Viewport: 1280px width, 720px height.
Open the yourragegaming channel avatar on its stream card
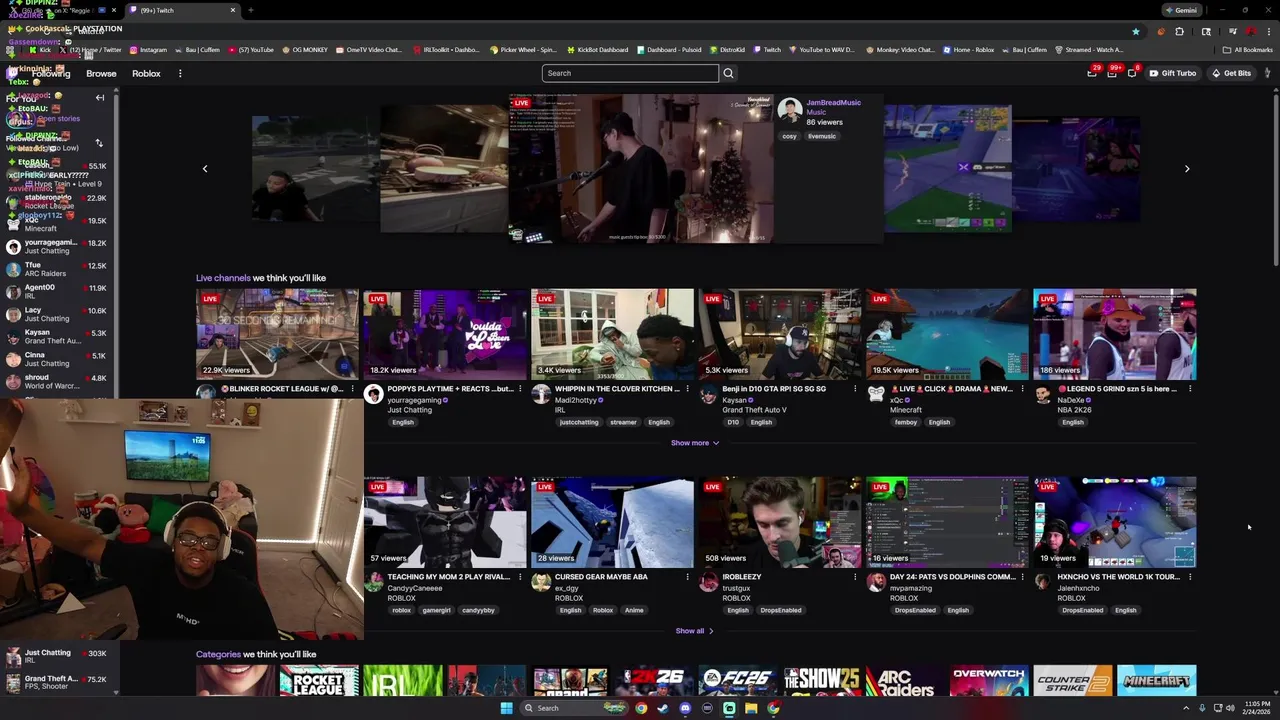pos(373,394)
